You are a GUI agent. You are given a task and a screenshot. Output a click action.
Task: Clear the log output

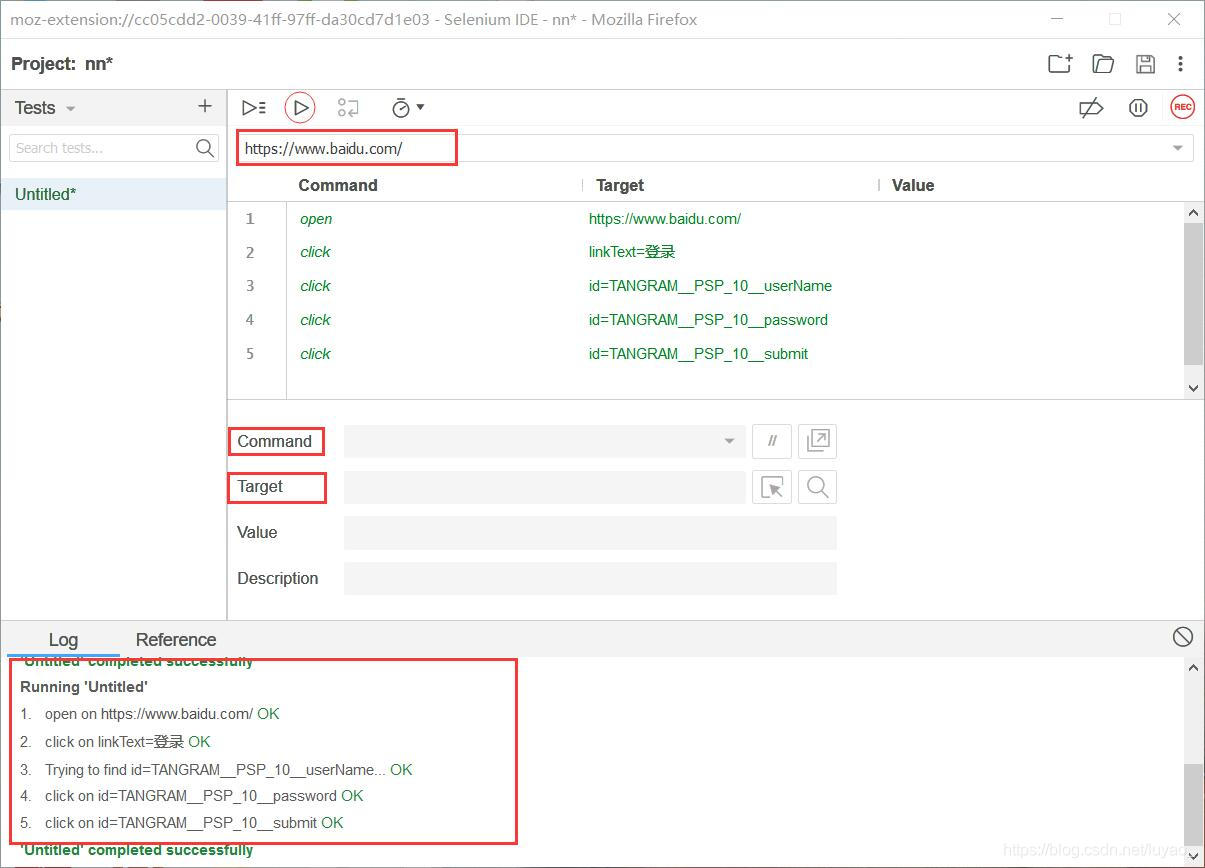pyautogui.click(x=1182, y=637)
